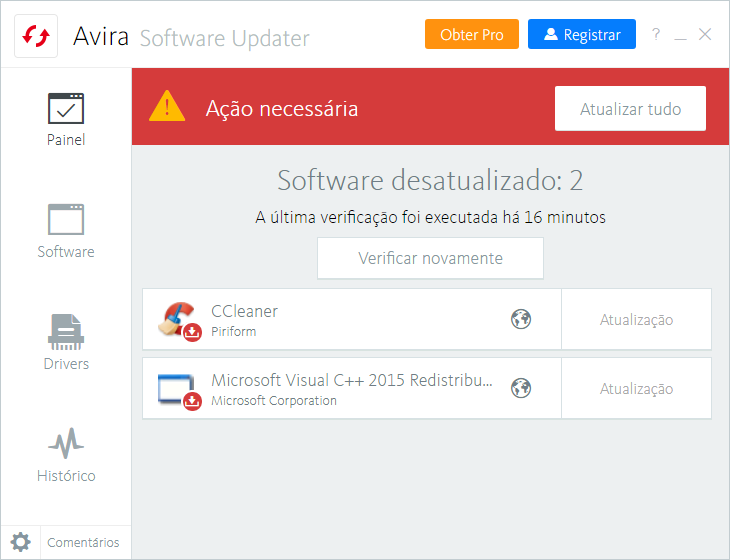This screenshot has height=560, width=730.
Task: Select the Piriform publisher text
Action: [233, 331]
